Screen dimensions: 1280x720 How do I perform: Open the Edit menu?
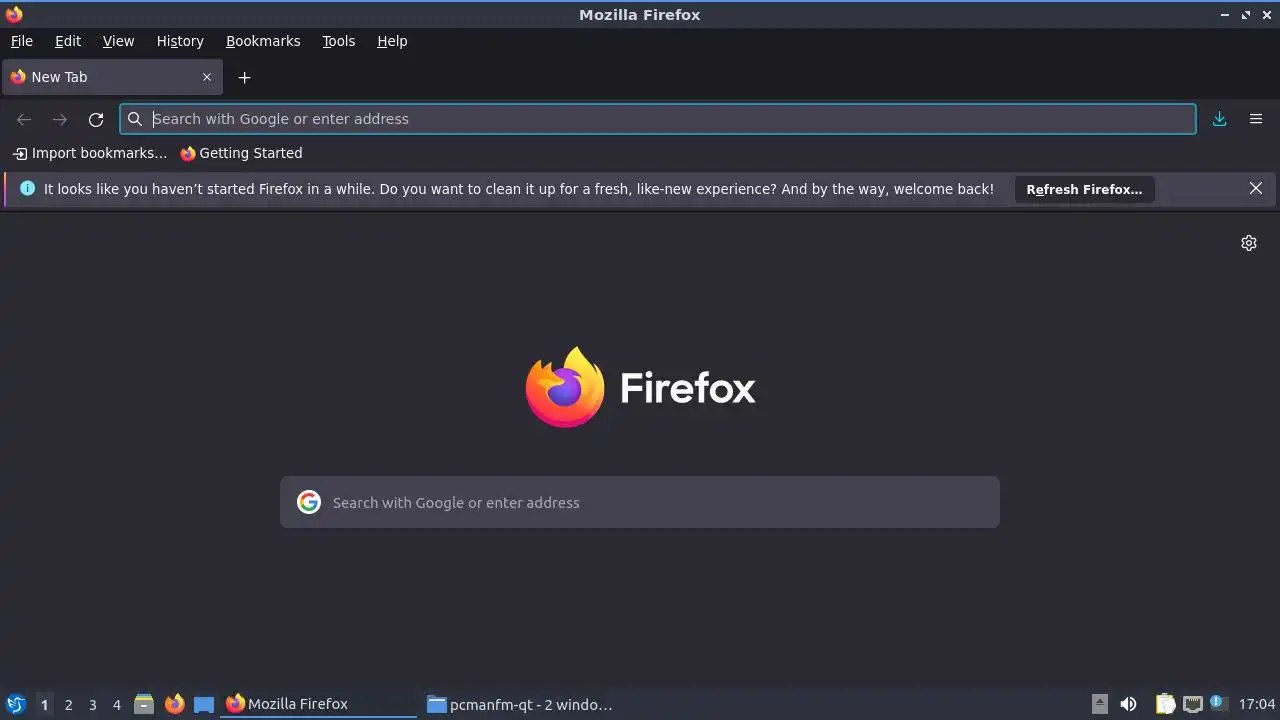(x=68, y=41)
